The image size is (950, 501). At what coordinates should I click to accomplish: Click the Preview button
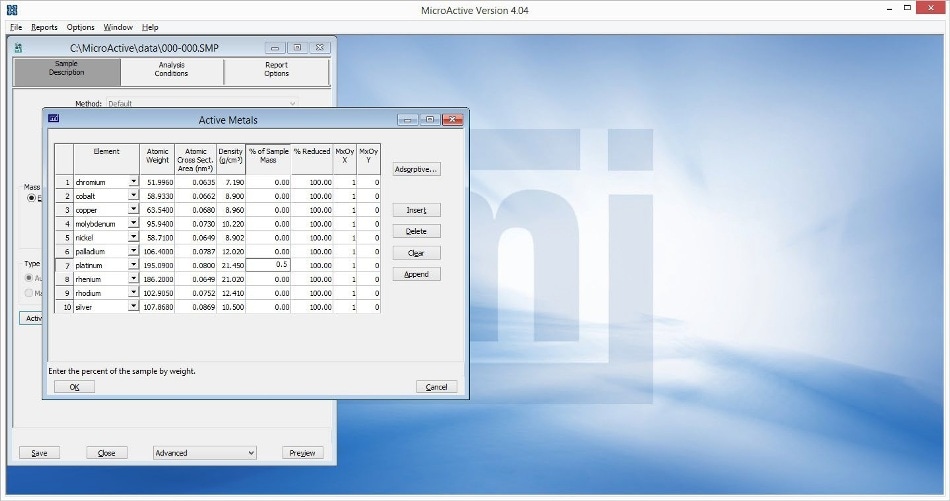[x=302, y=453]
